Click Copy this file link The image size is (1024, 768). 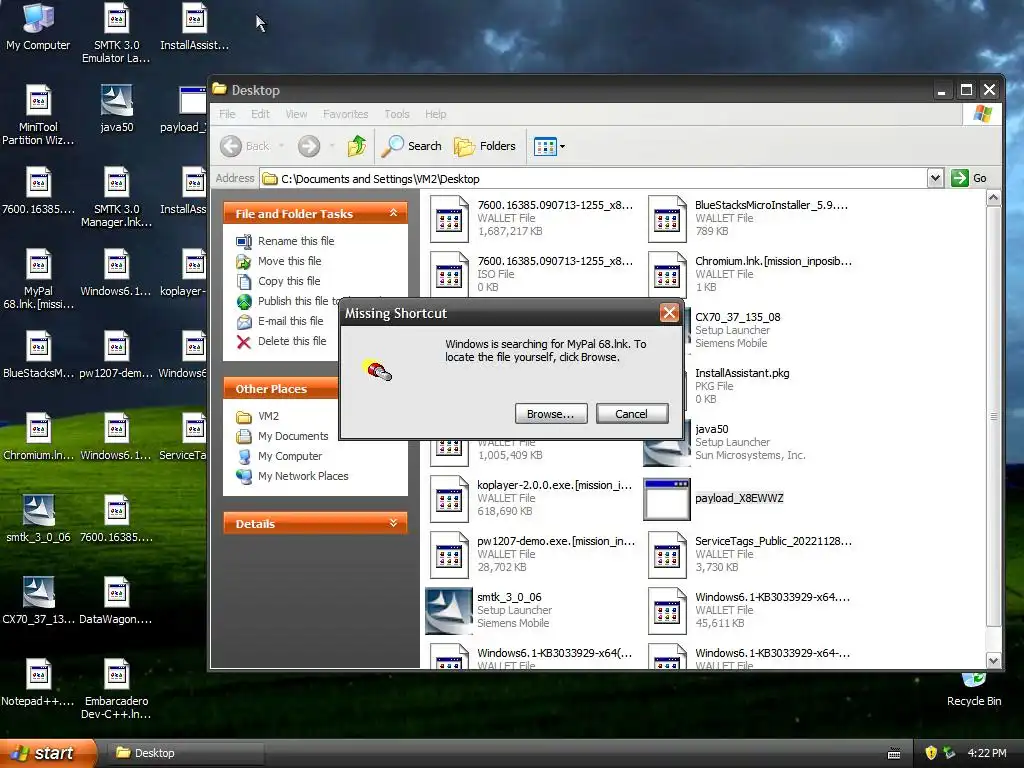(x=278, y=281)
